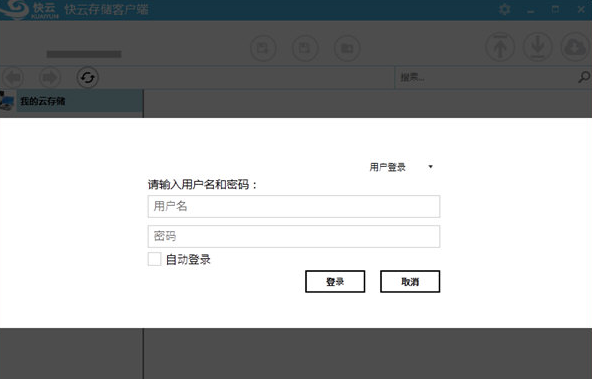Click the magnifier search icon

[584, 77]
